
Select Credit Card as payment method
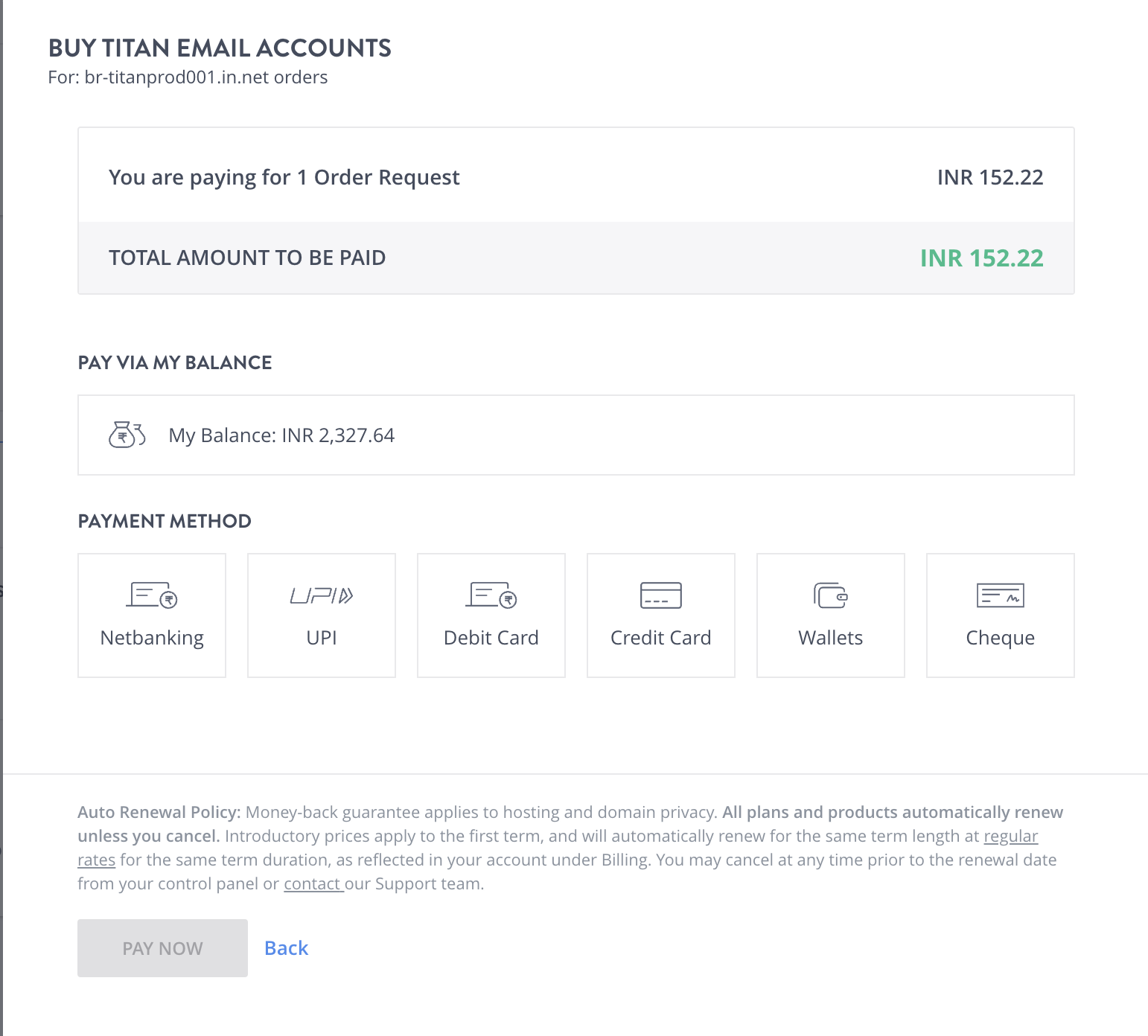point(660,615)
